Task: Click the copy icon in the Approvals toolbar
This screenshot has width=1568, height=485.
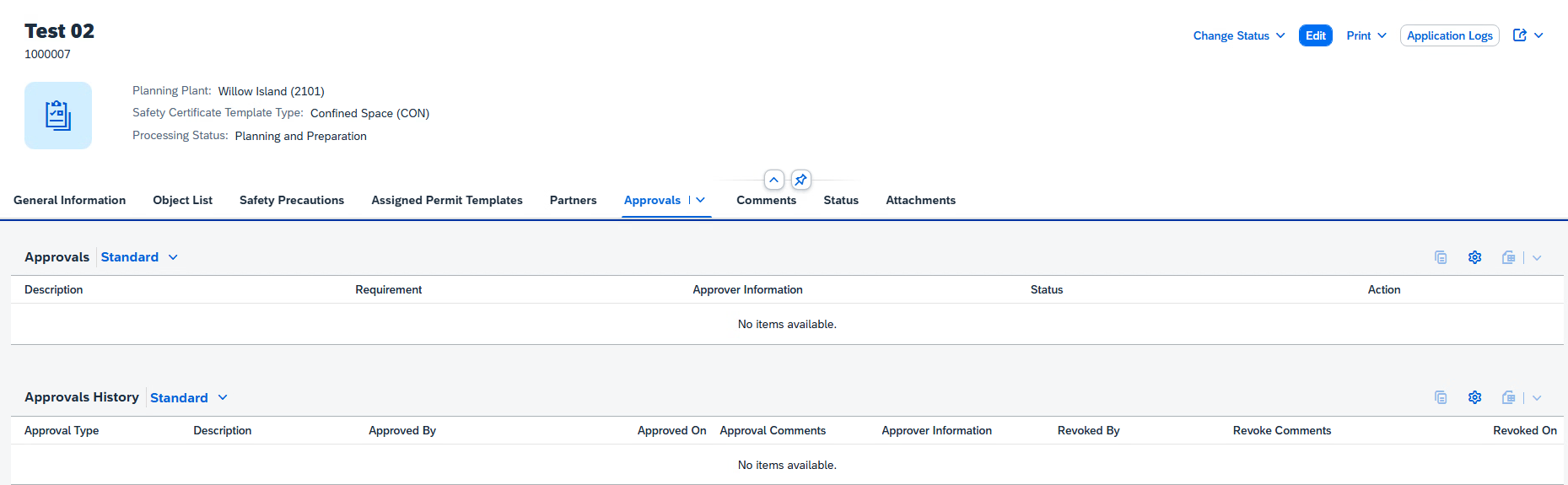Action: [x=1441, y=257]
